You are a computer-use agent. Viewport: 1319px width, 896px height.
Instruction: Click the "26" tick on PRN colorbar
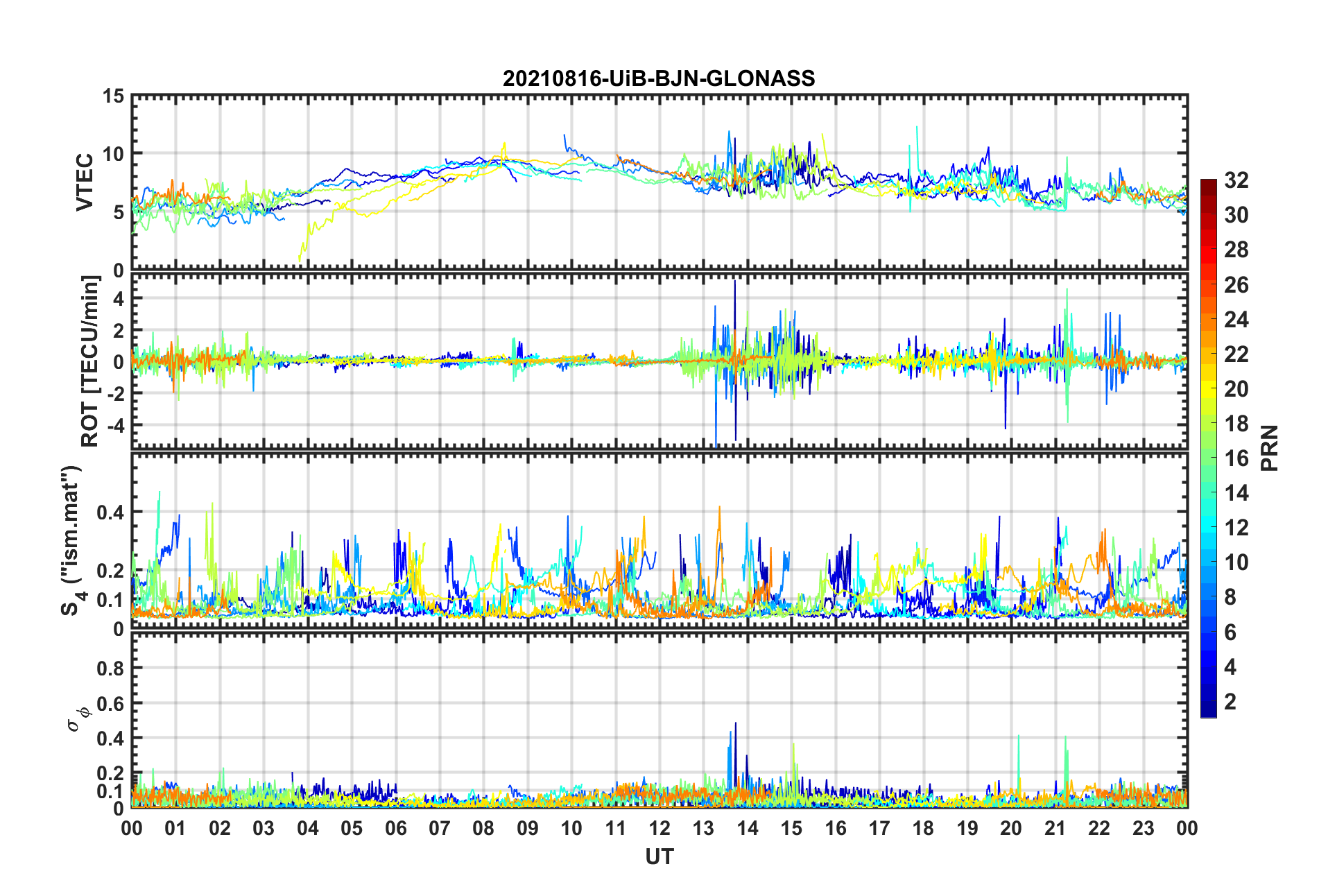1236,284
